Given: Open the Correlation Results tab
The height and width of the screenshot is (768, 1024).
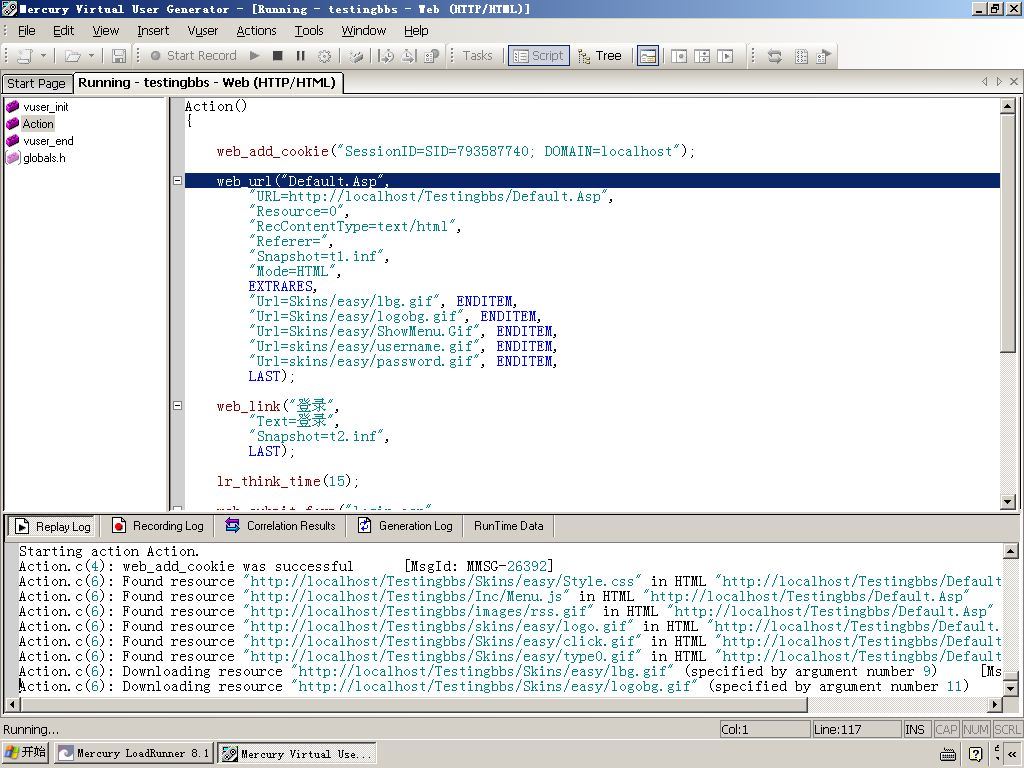Looking at the screenshot, I should coord(280,526).
